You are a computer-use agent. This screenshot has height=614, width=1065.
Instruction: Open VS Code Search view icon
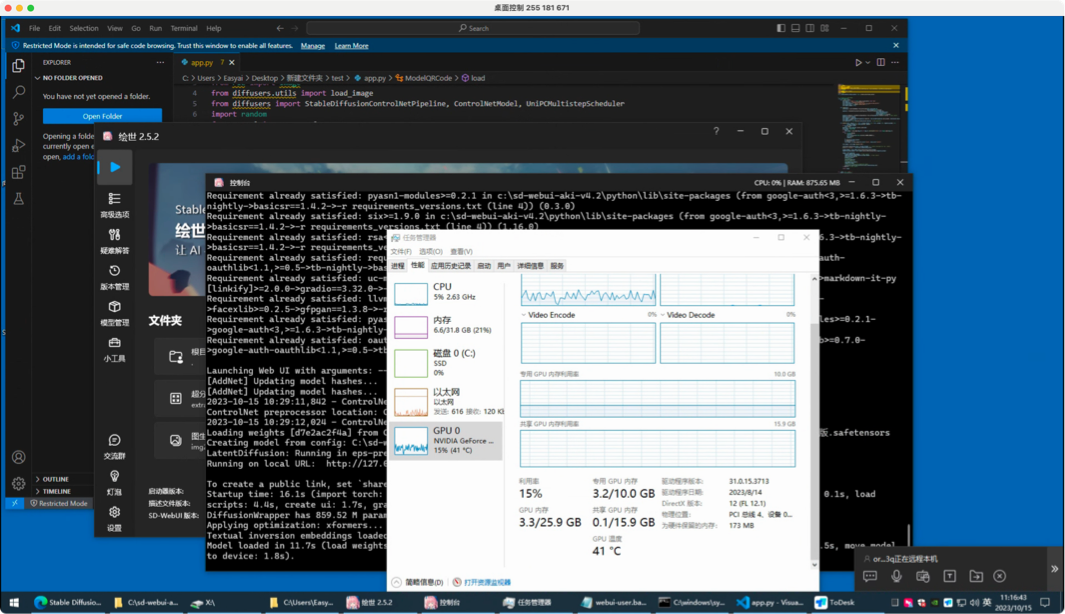(x=18, y=92)
